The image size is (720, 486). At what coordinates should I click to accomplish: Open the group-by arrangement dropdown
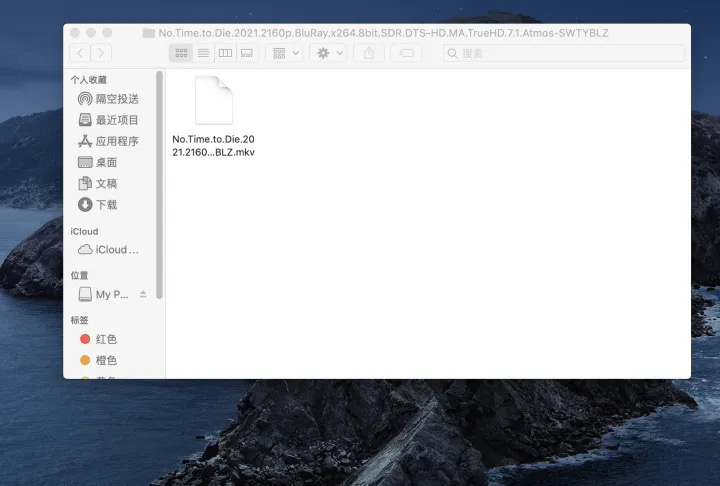point(286,53)
